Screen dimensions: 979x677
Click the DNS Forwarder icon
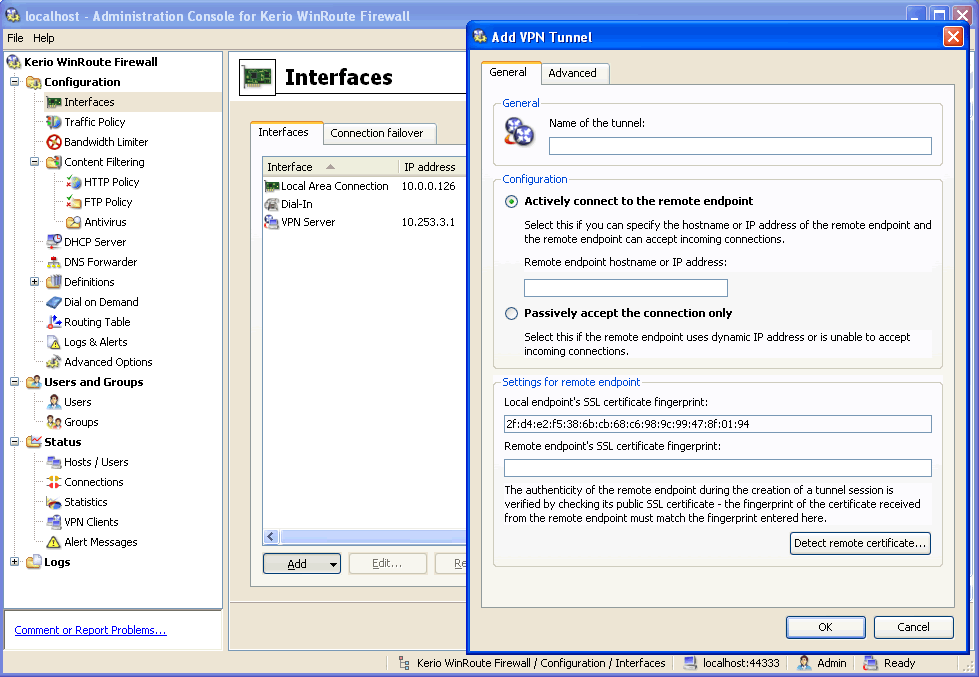54,262
